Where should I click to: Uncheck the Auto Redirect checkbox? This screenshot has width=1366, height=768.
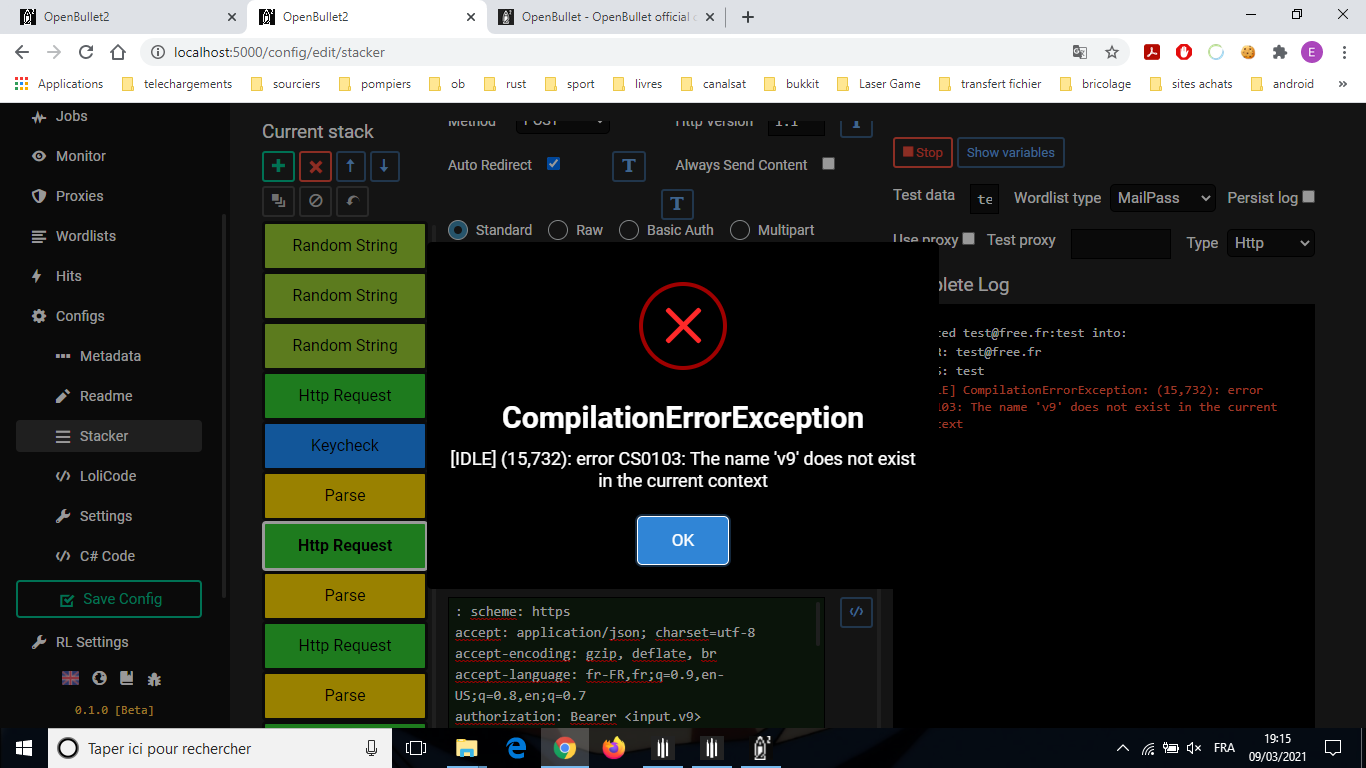pyautogui.click(x=553, y=164)
